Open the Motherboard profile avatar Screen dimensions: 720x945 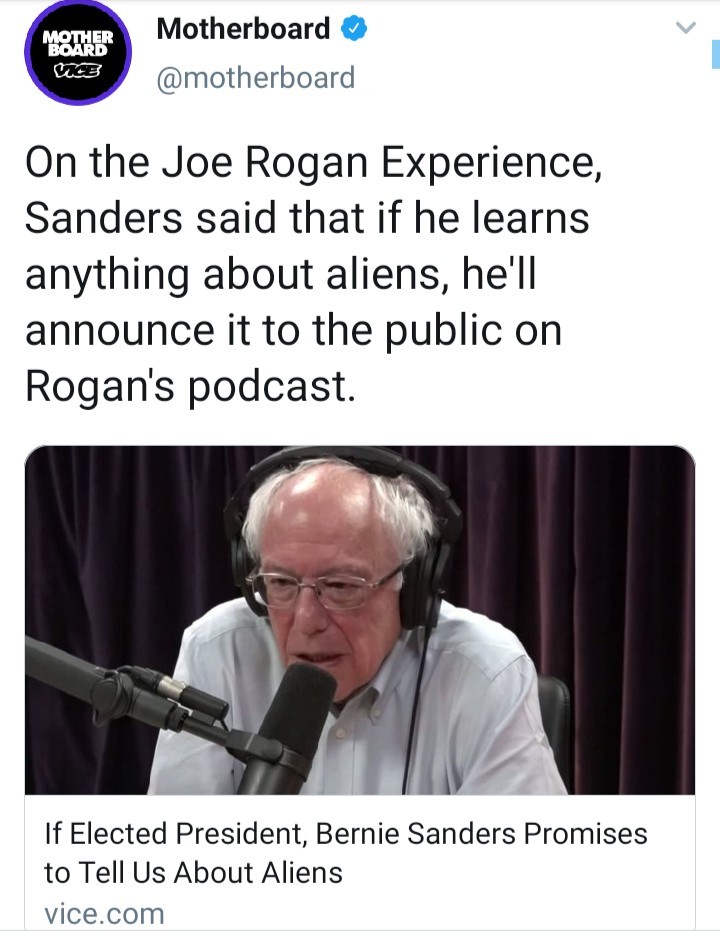pyautogui.click(x=78, y=52)
